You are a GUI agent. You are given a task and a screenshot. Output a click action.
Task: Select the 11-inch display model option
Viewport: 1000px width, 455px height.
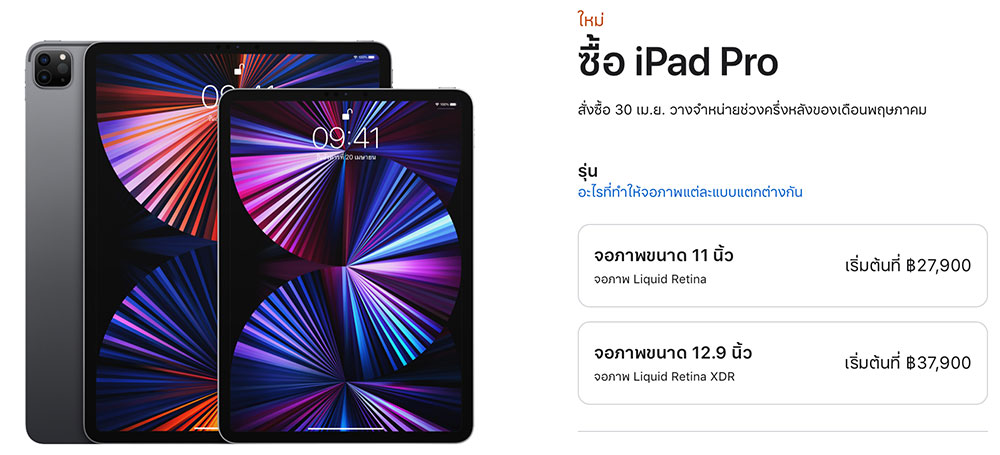point(783,265)
